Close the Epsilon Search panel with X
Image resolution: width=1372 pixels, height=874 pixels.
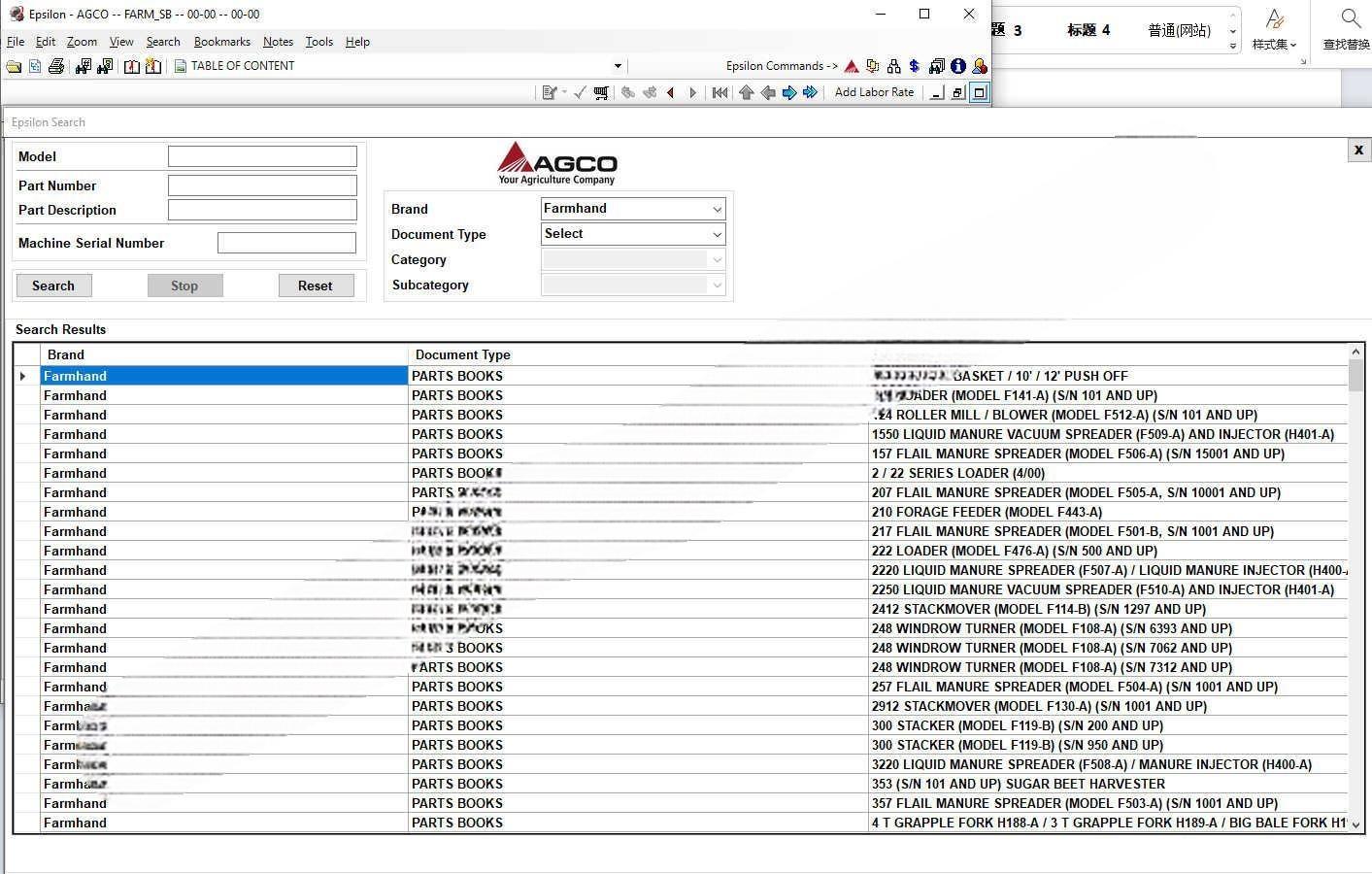point(1358,150)
